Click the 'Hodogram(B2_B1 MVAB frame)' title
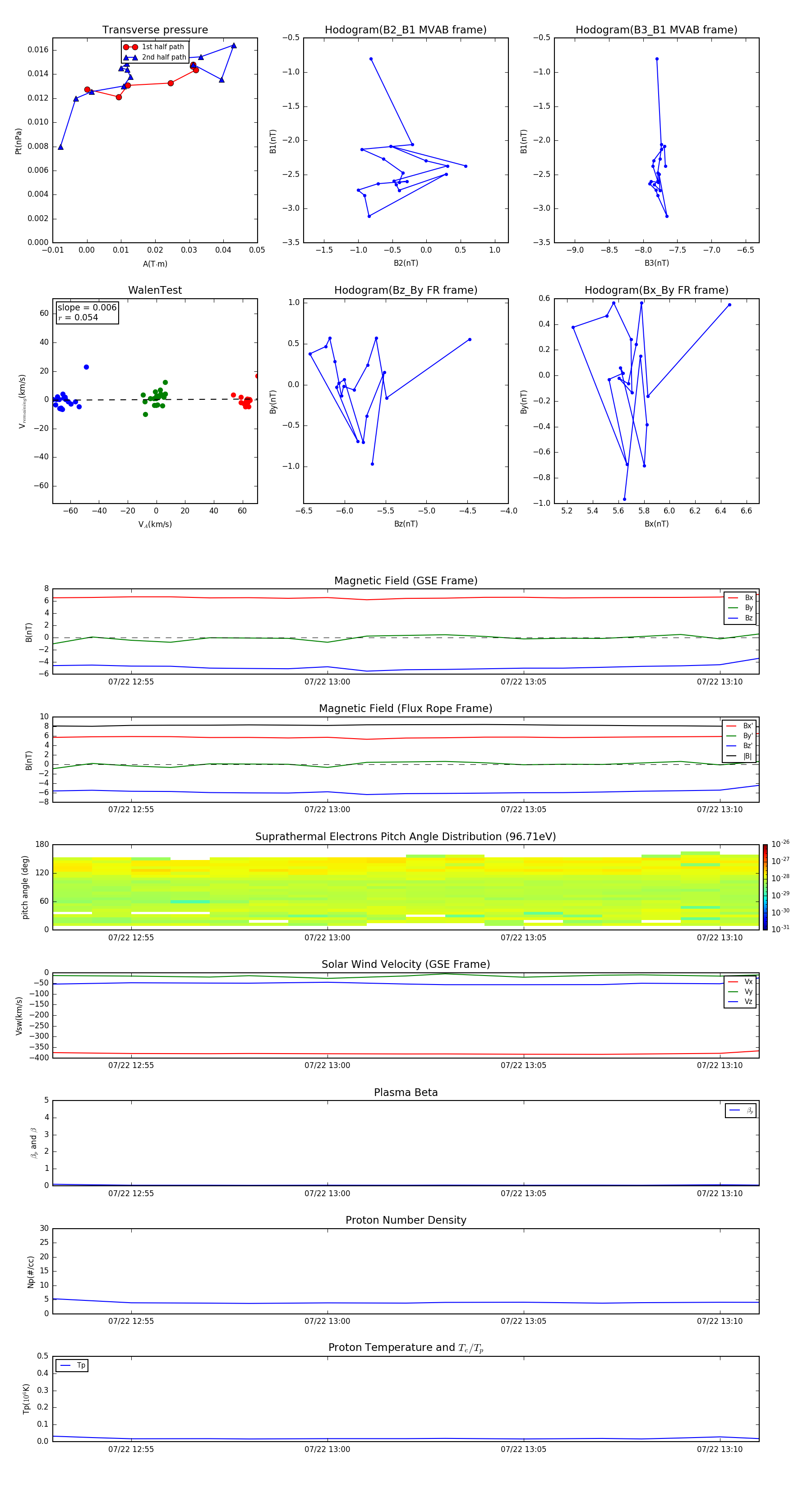The height and width of the screenshot is (1489, 812). click(x=406, y=30)
